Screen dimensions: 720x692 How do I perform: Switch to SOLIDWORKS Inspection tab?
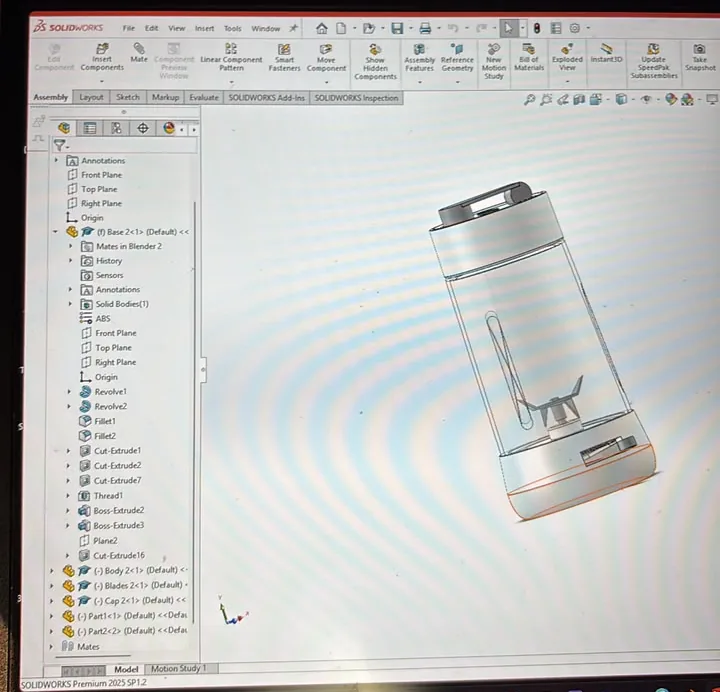pyautogui.click(x=356, y=98)
